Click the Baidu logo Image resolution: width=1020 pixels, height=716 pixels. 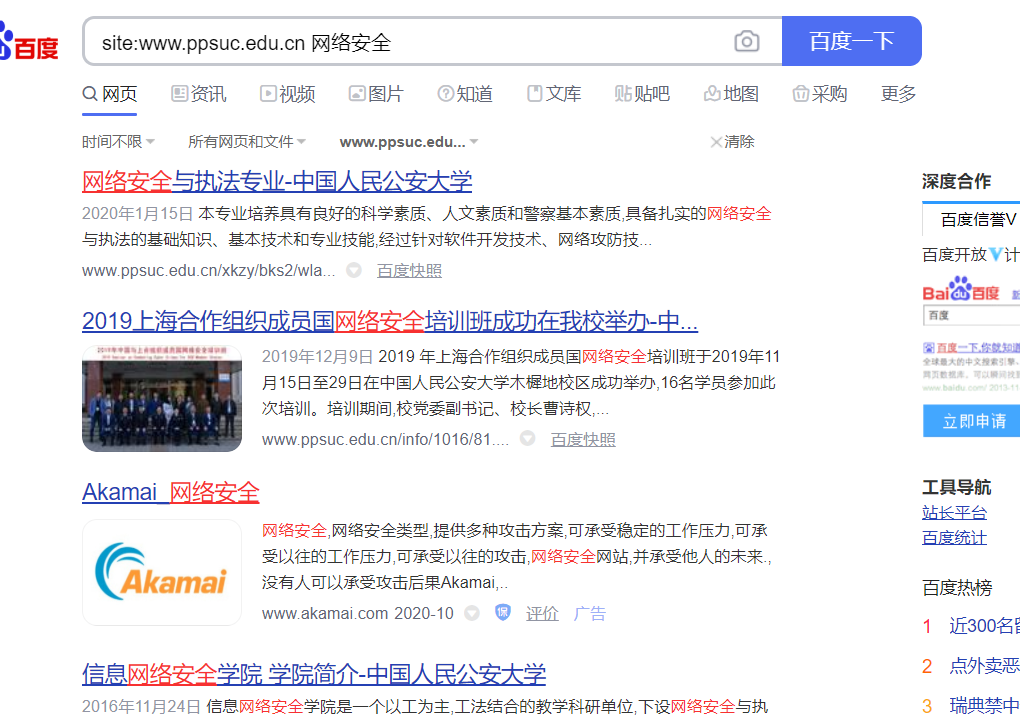[x=29, y=42]
